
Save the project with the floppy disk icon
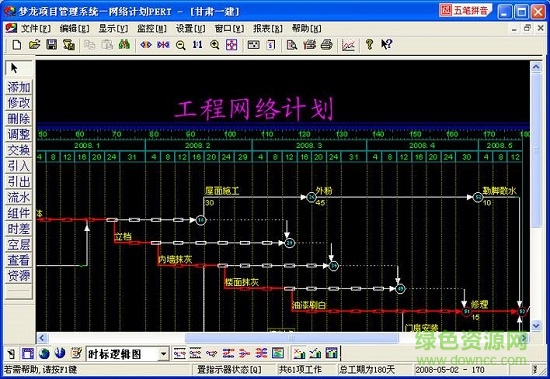52,45
